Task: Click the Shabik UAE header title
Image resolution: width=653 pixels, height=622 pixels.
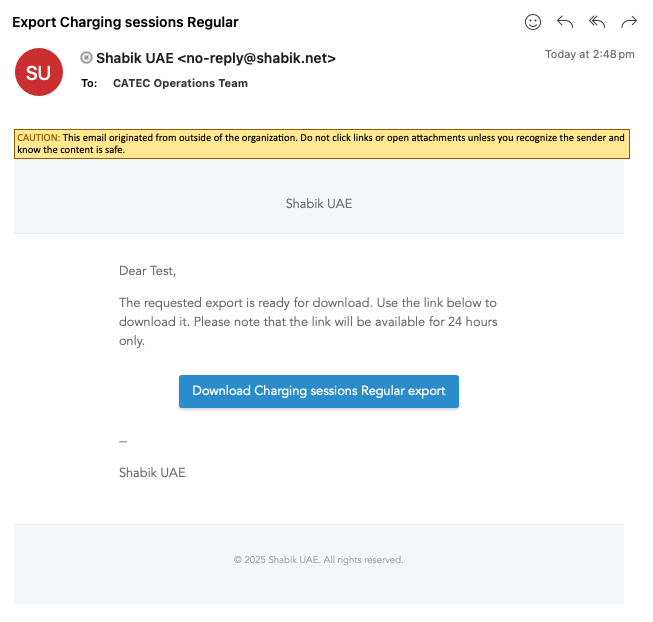Action: 319,204
